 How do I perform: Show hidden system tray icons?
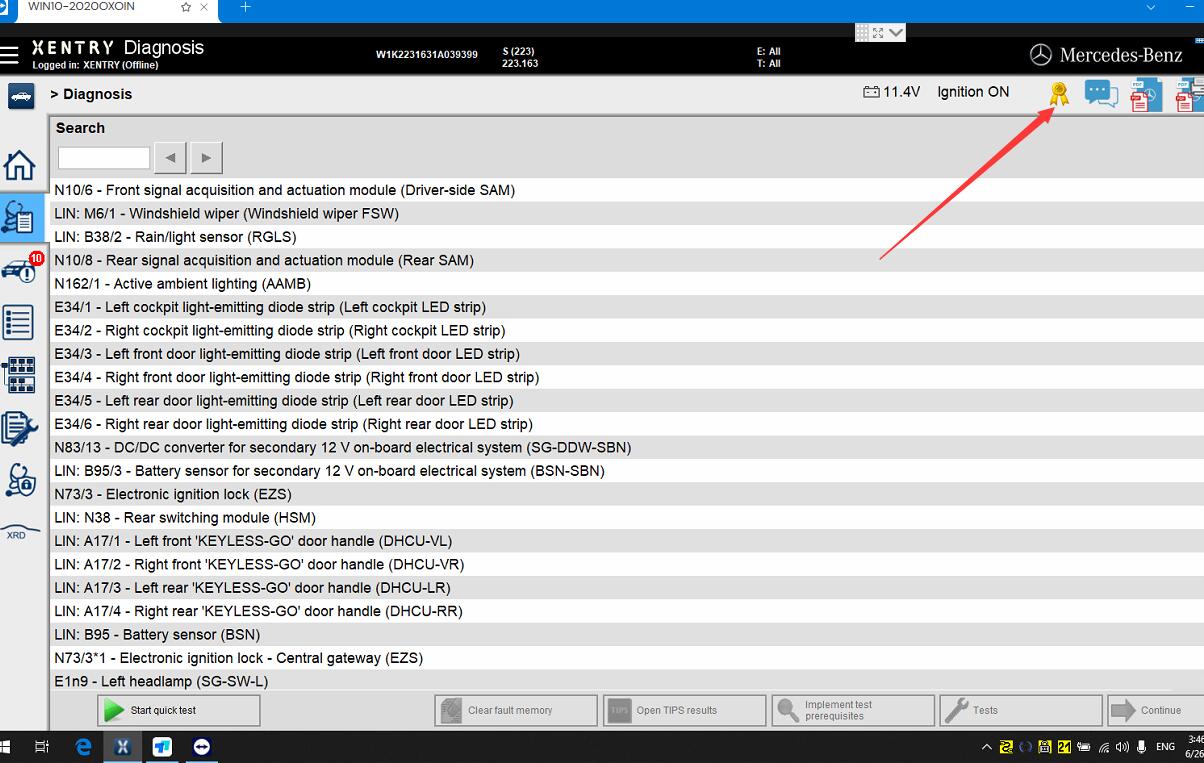(987, 747)
